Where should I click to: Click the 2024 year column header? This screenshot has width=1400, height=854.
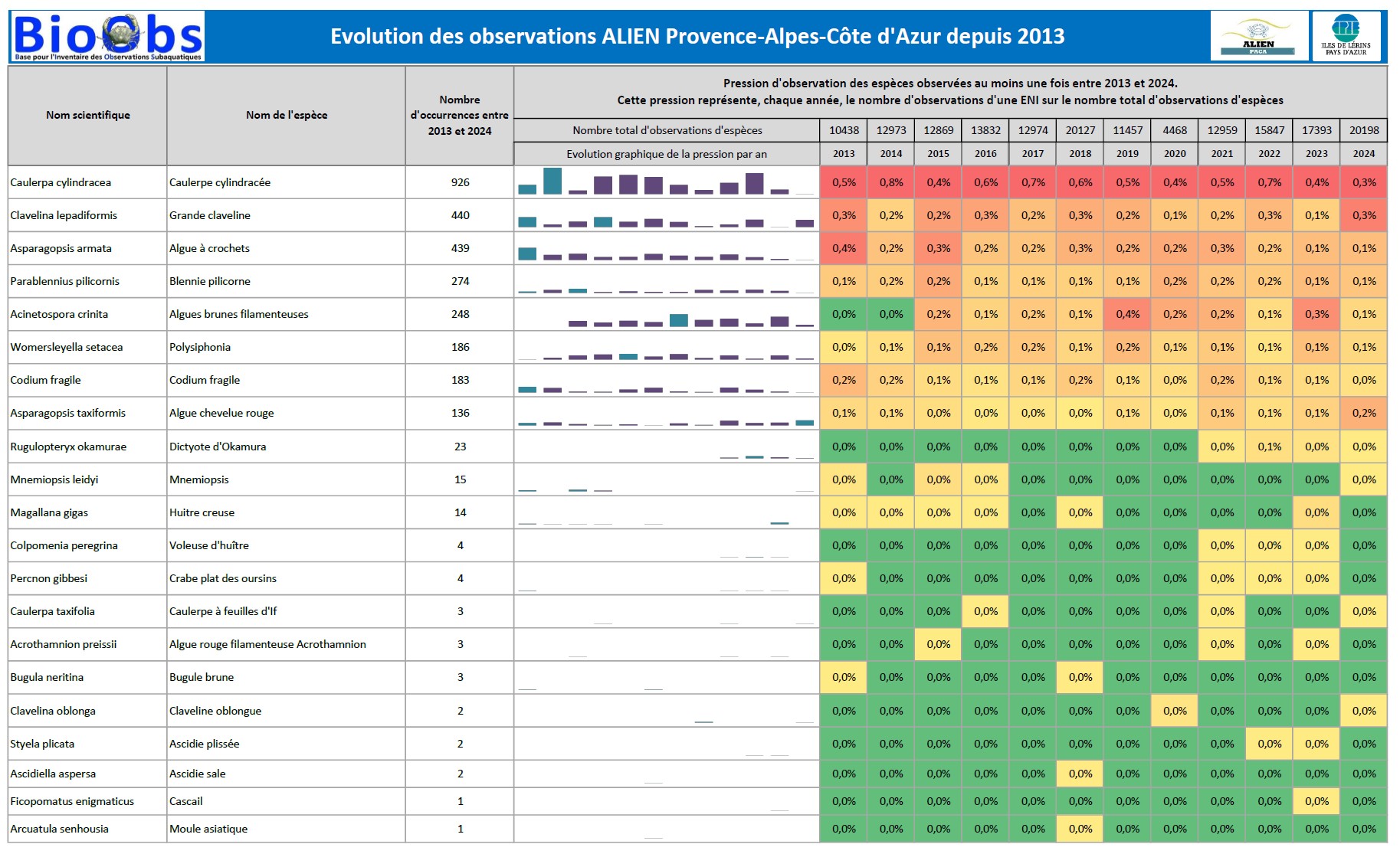point(1363,154)
